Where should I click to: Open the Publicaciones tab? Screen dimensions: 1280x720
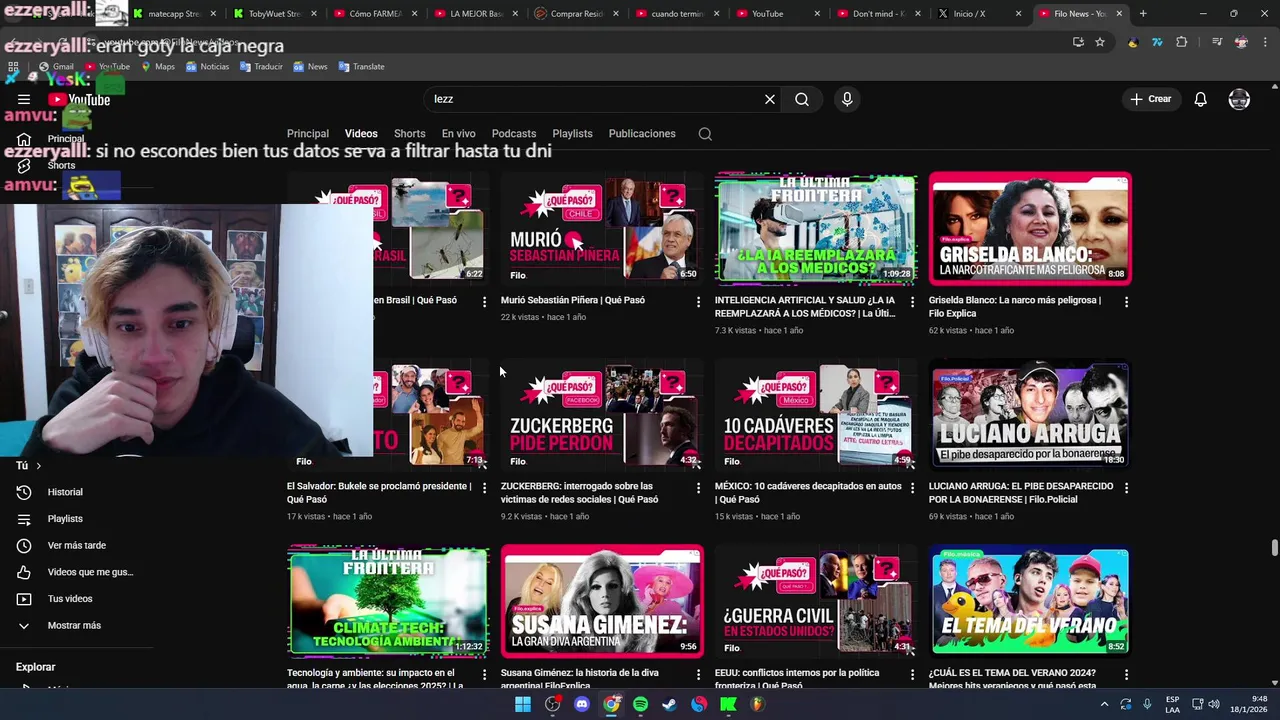point(642,134)
